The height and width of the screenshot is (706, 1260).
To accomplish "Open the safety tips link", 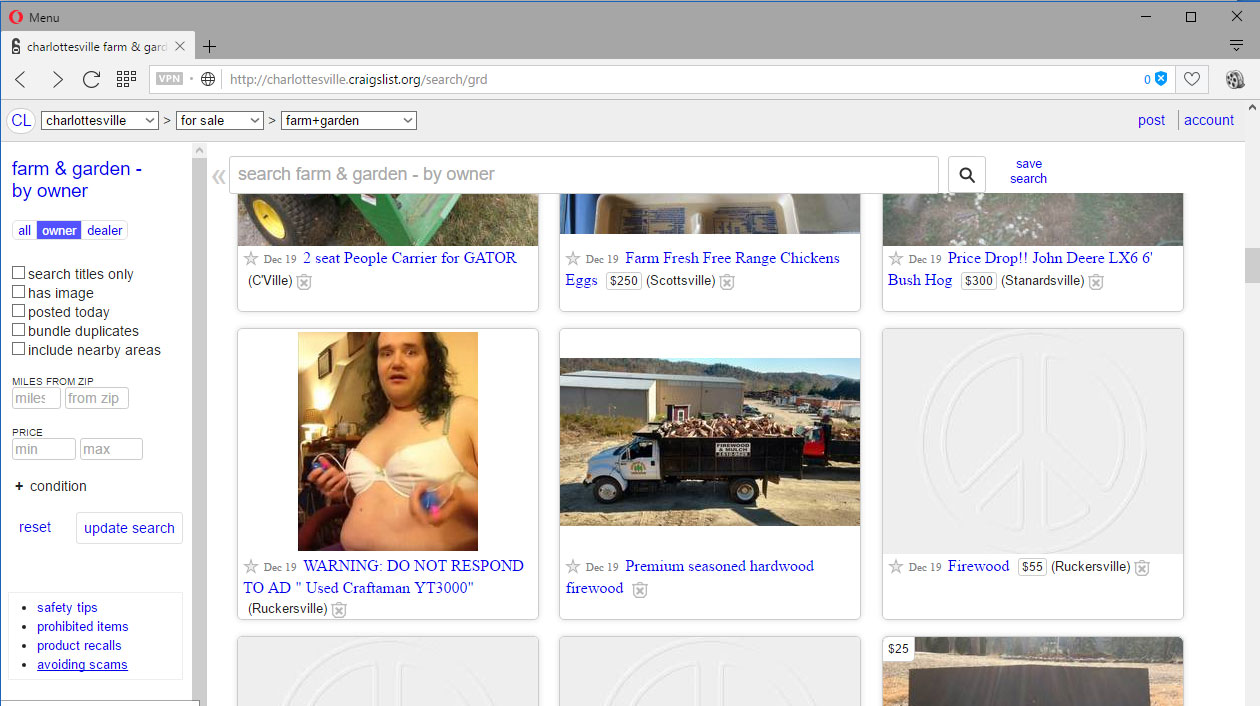I will (x=67, y=607).
